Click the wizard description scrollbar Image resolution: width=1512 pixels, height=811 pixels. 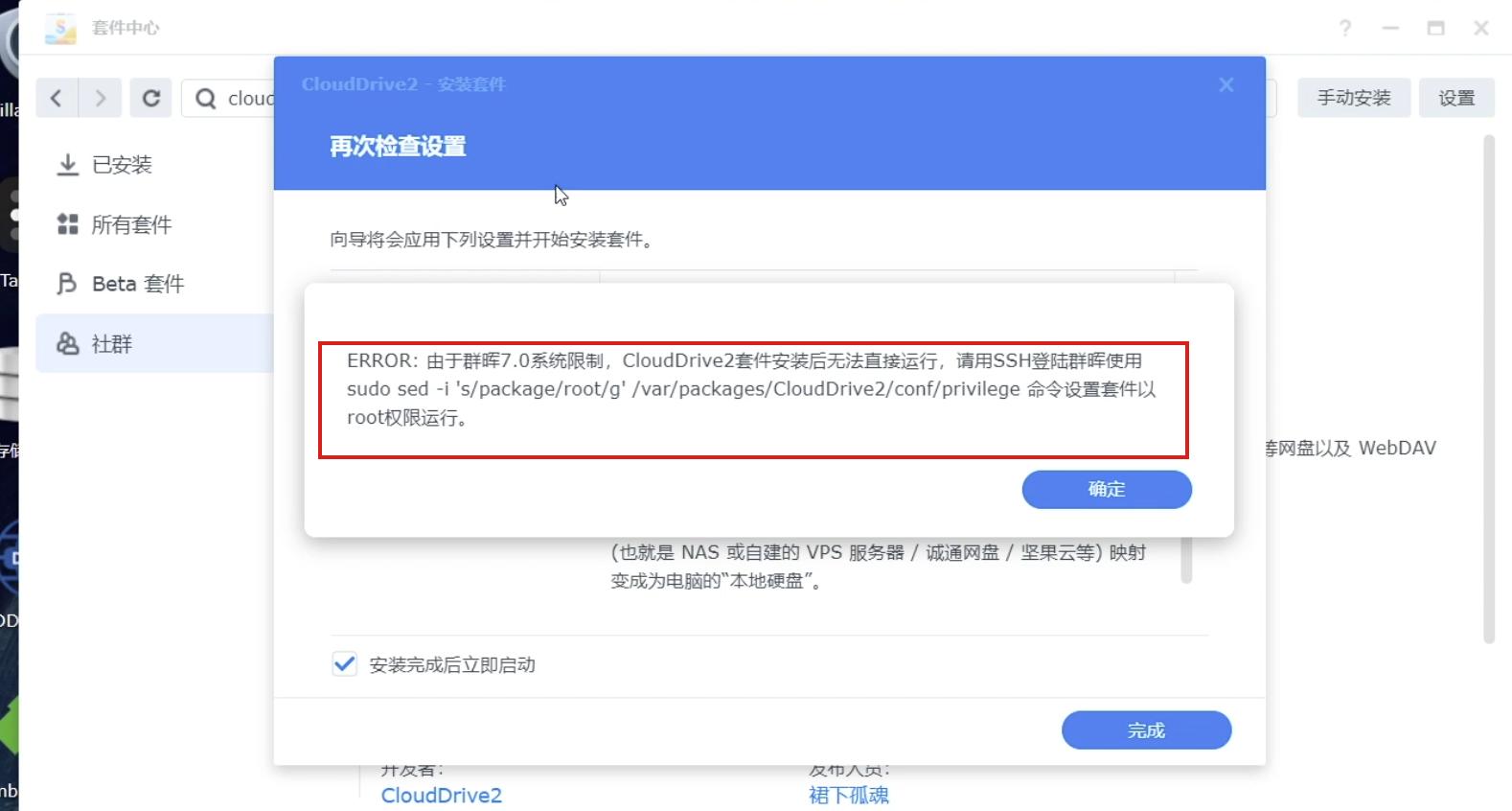[x=1186, y=560]
